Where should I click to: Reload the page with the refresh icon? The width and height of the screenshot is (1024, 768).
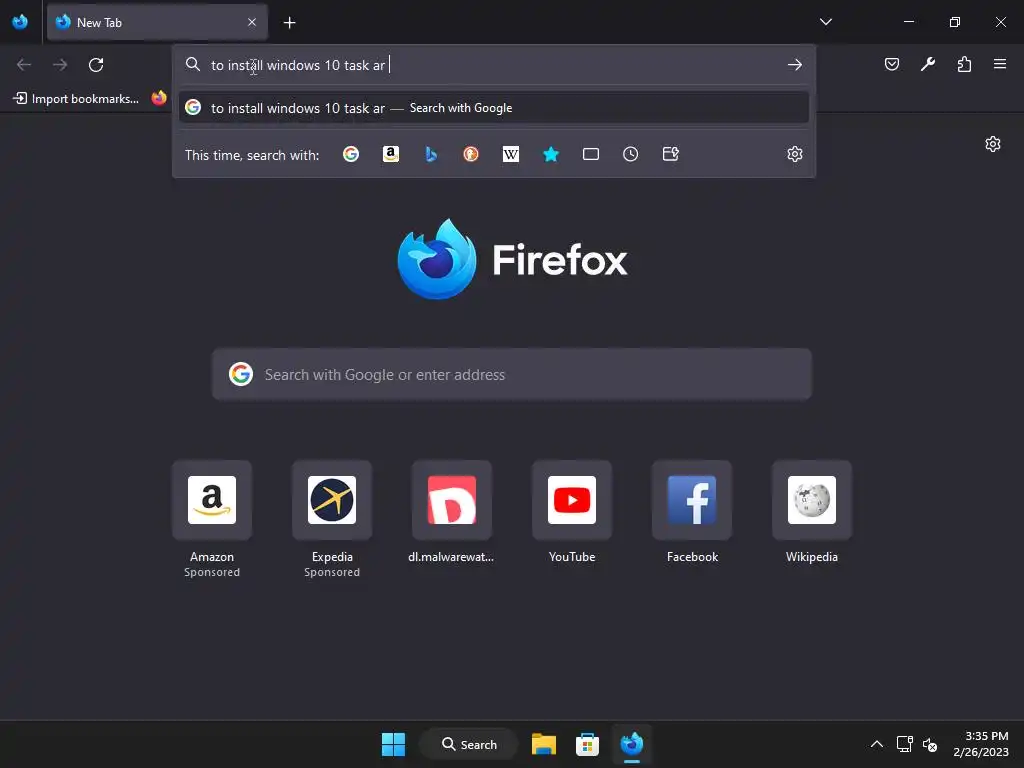[x=96, y=65]
